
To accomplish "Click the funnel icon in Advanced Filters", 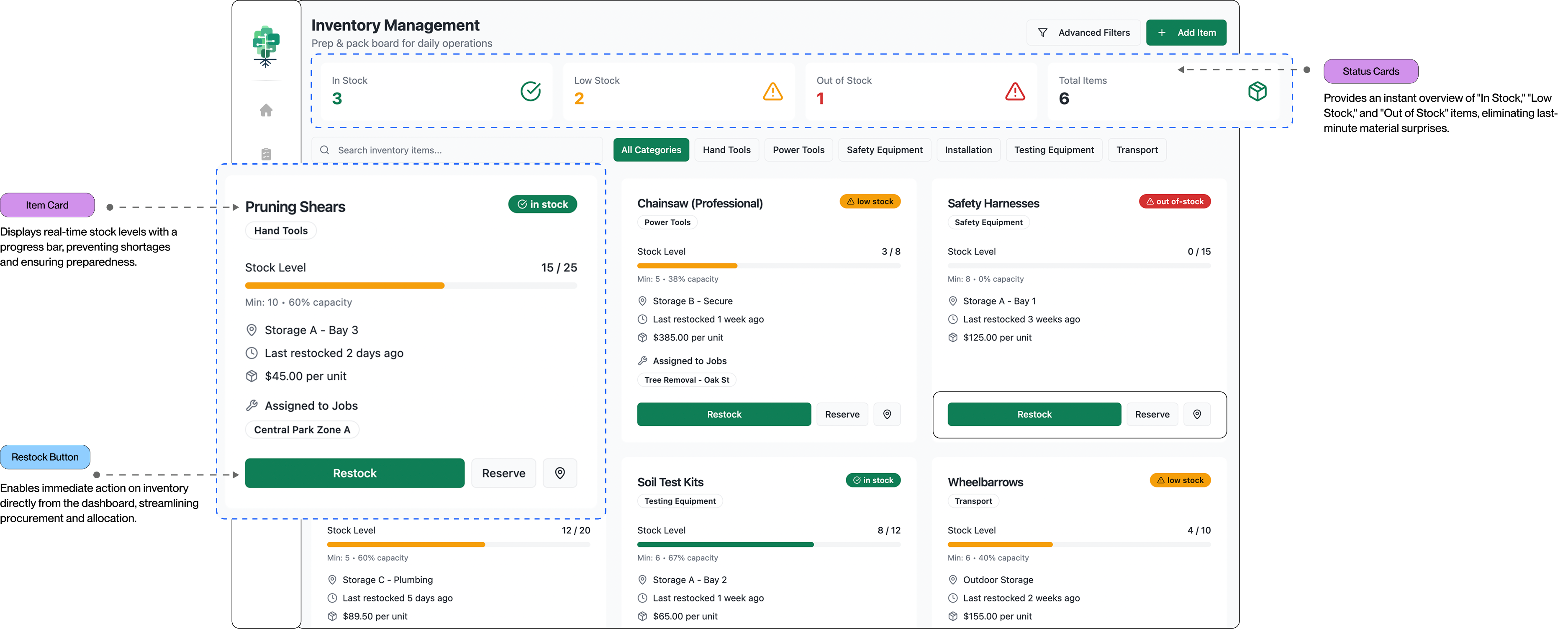I will click(x=1042, y=33).
